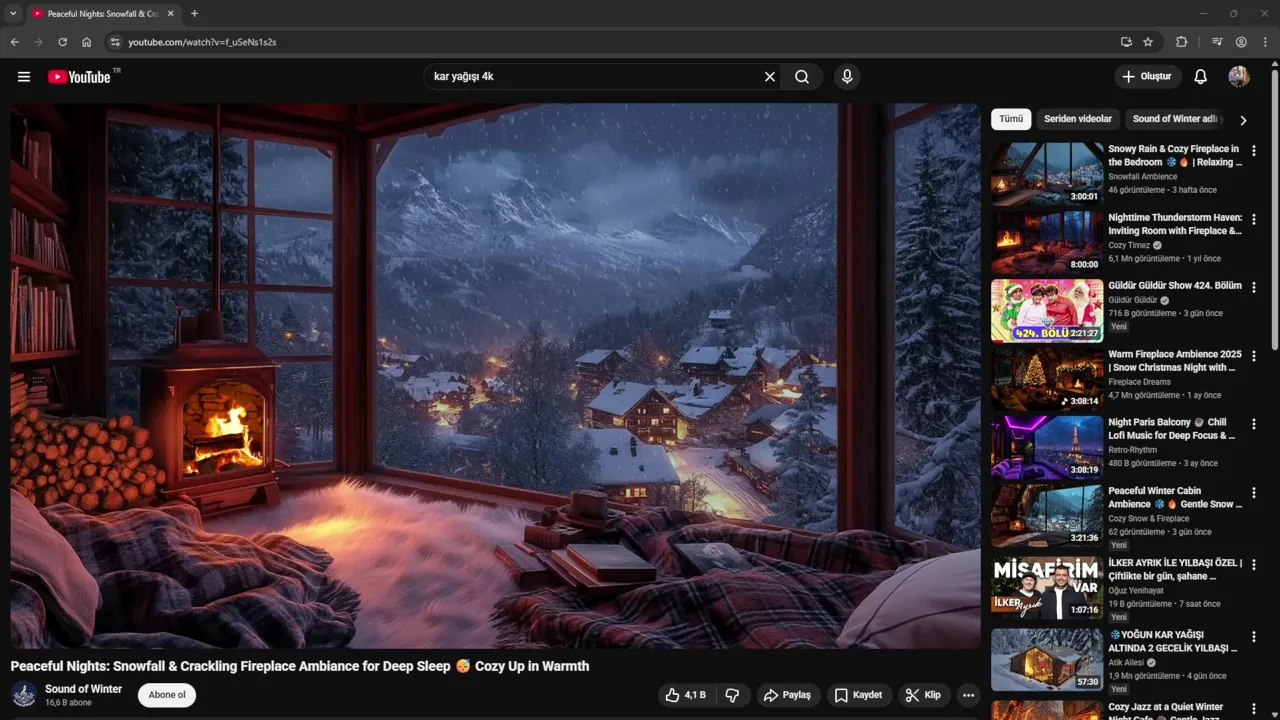Screen dimensions: 1280x720
Task: Open options for Warm Fireplace Ambience 2025
Action: [1254, 355]
